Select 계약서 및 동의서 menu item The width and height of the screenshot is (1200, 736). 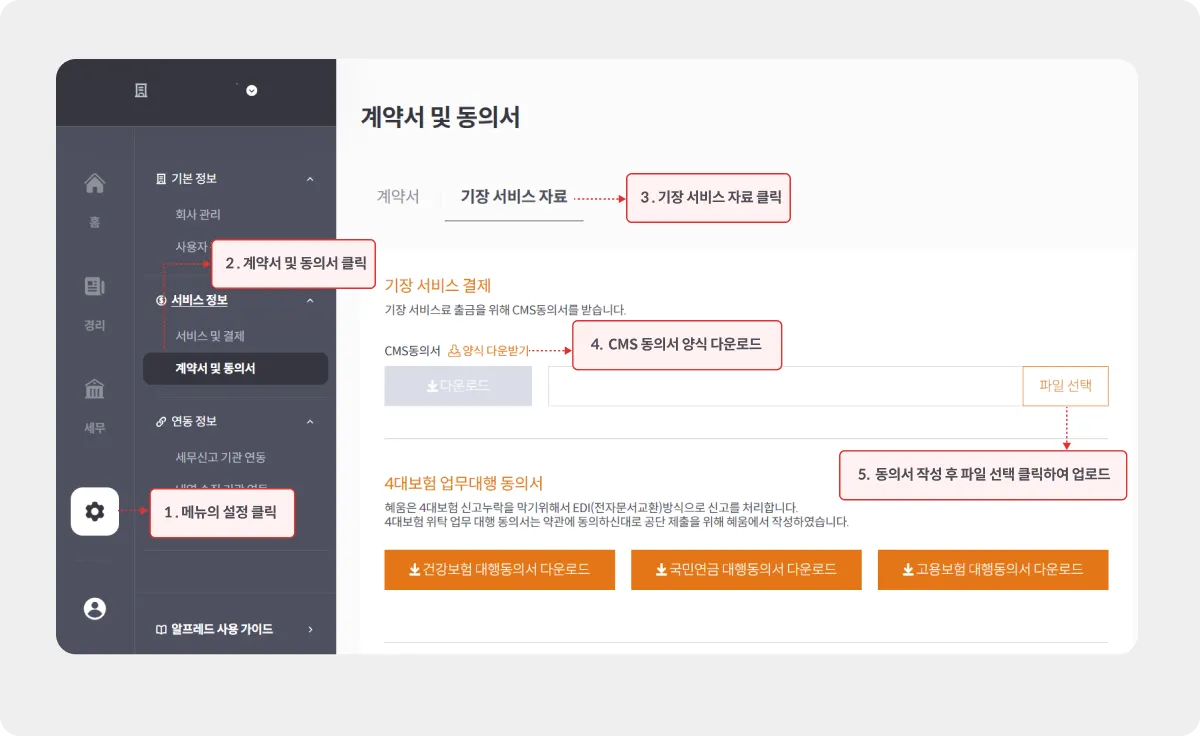tap(236, 369)
